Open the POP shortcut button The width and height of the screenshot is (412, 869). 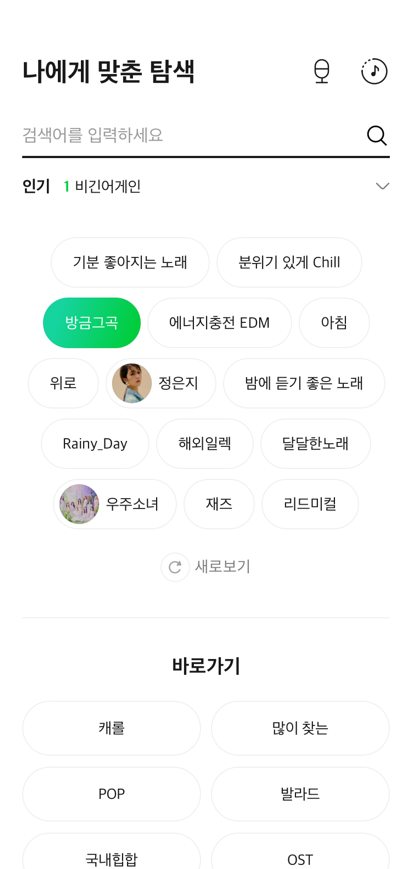[111, 794]
